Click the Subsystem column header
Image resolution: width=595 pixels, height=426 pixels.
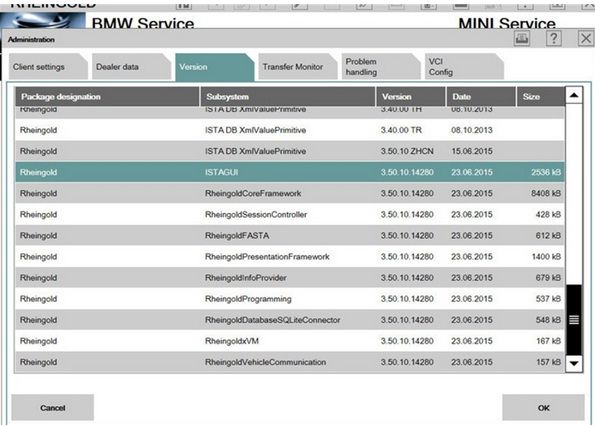(288, 97)
